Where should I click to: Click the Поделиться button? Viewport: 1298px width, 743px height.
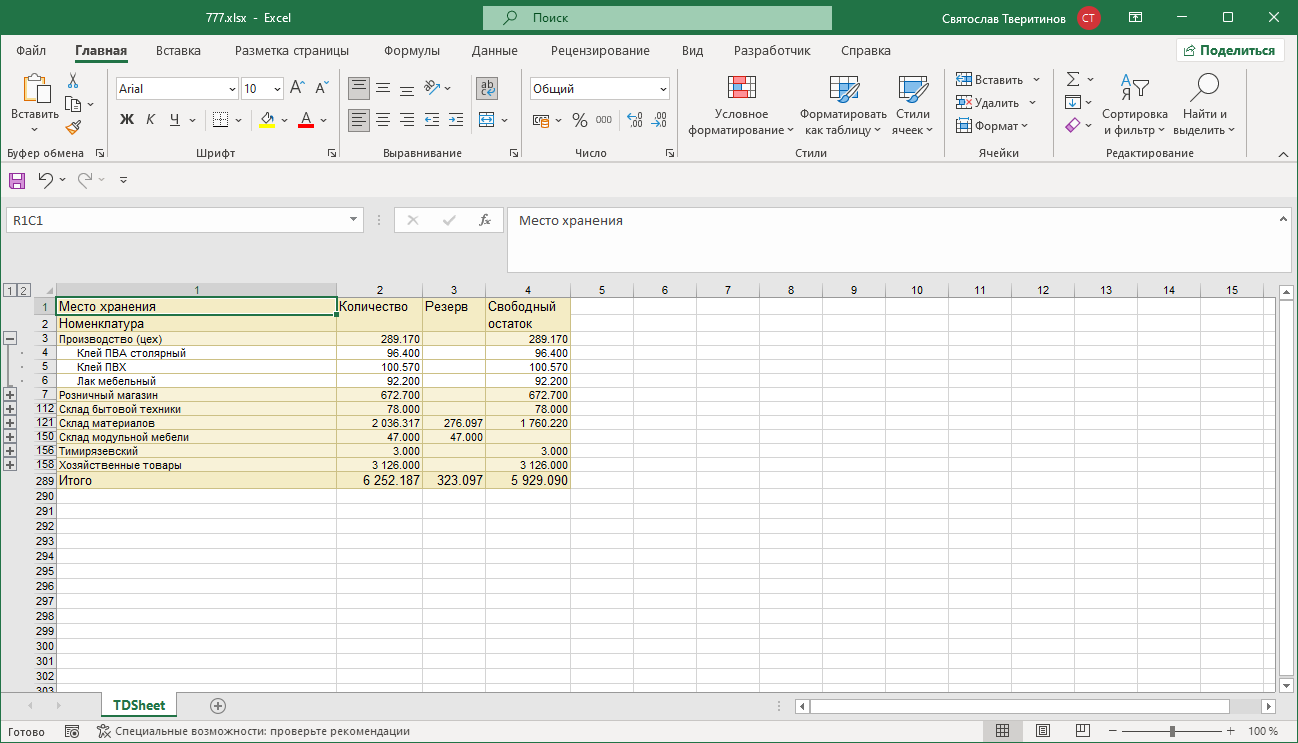coord(1230,51)
